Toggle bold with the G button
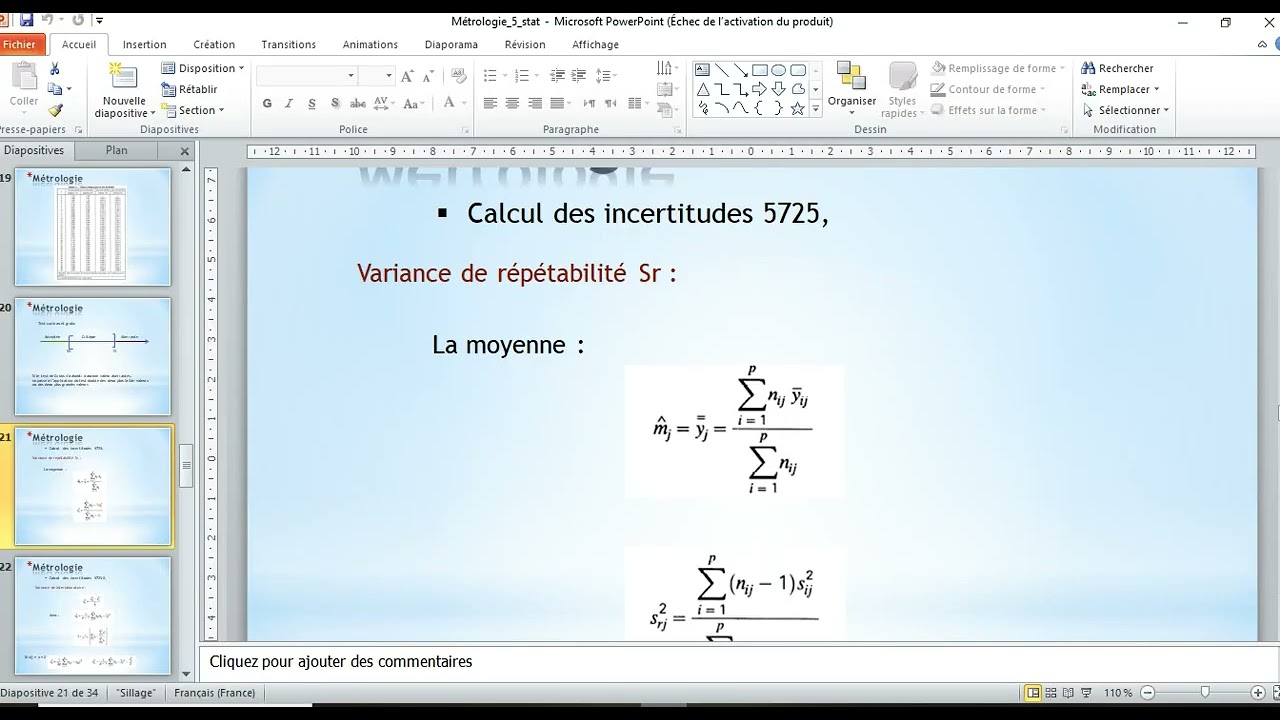Image resolution: width=1280 pixels, height=720 pixels. click(267, 103)
